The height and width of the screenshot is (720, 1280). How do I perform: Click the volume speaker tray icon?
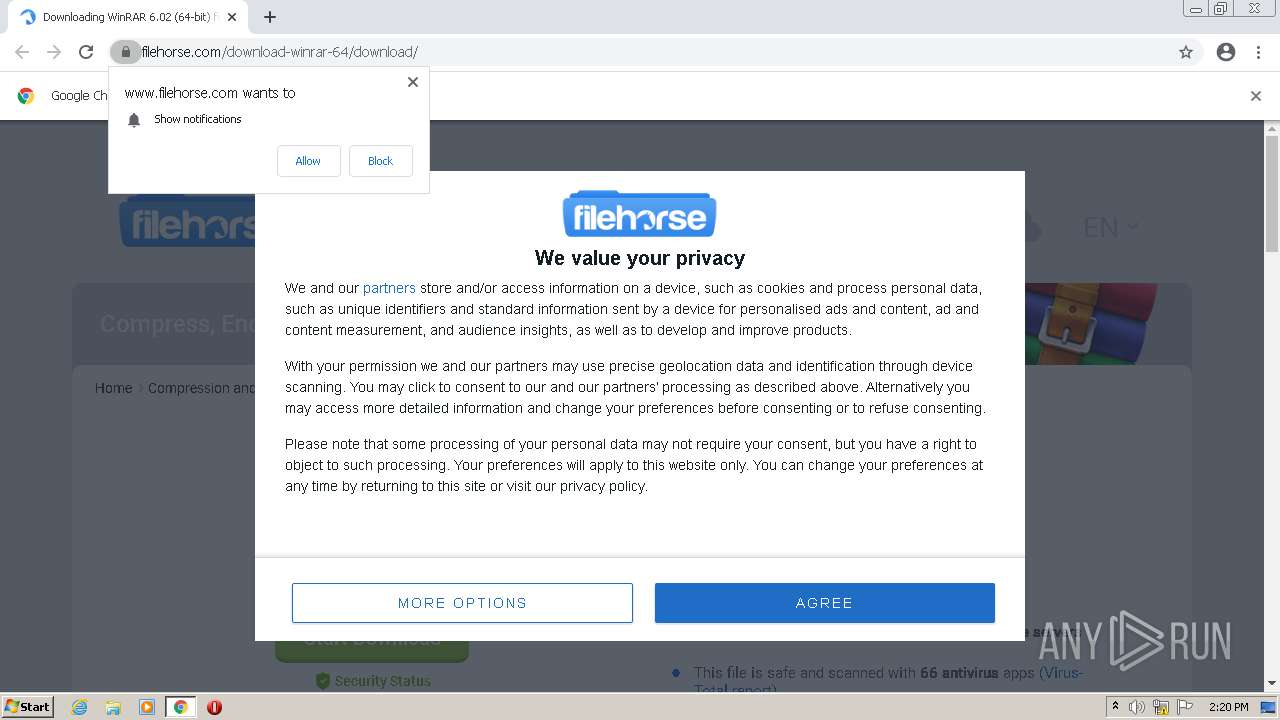[1137, 707]
